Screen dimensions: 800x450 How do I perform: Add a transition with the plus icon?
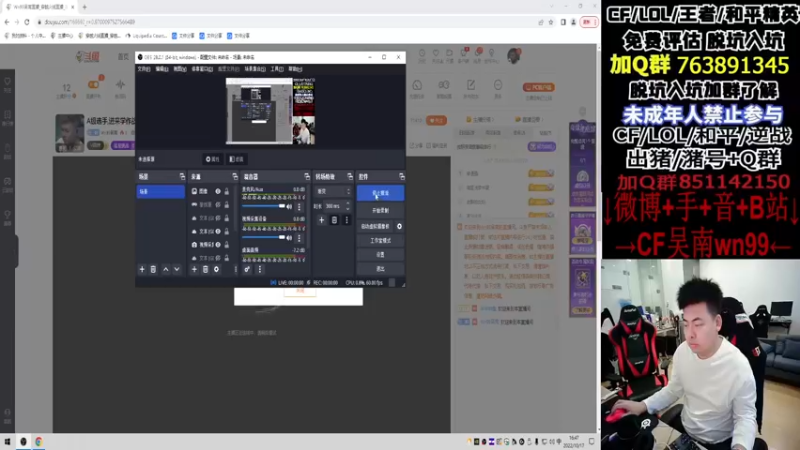321,220
